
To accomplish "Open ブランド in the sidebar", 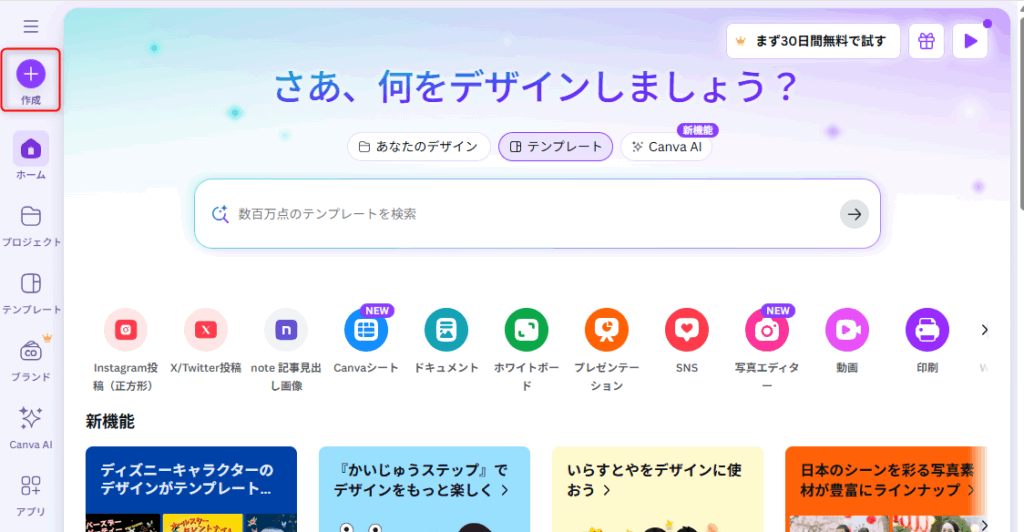I will pyautogui.click(x=31, y=360).
